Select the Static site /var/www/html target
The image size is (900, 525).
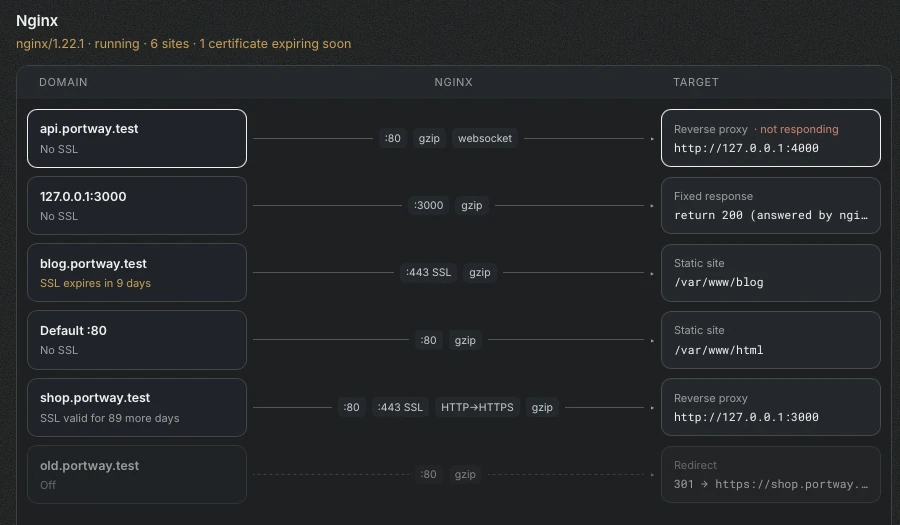click(x=771, y=340)
